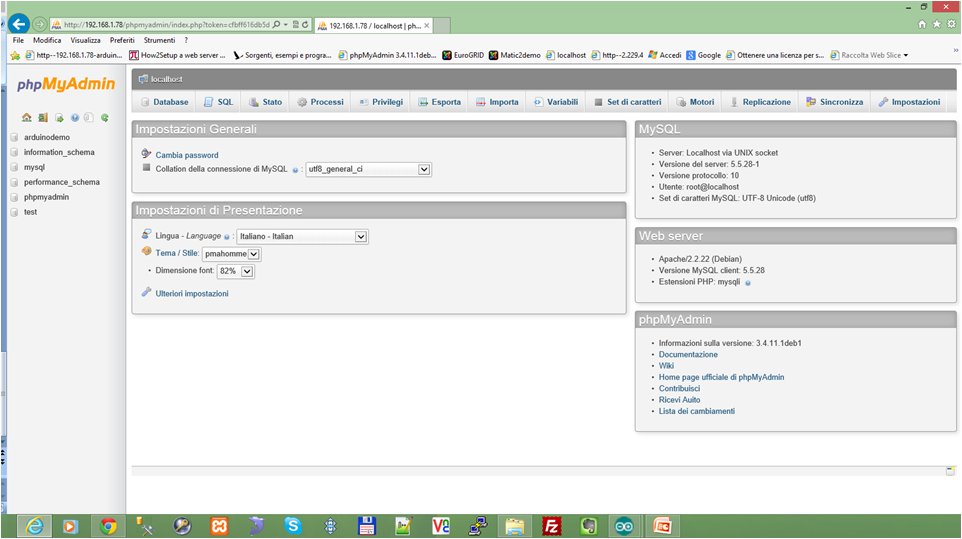Screen dimensions: 962x539
Task: Click the blue help documentation icon in sidebar
Action: (x=75, y=118)
